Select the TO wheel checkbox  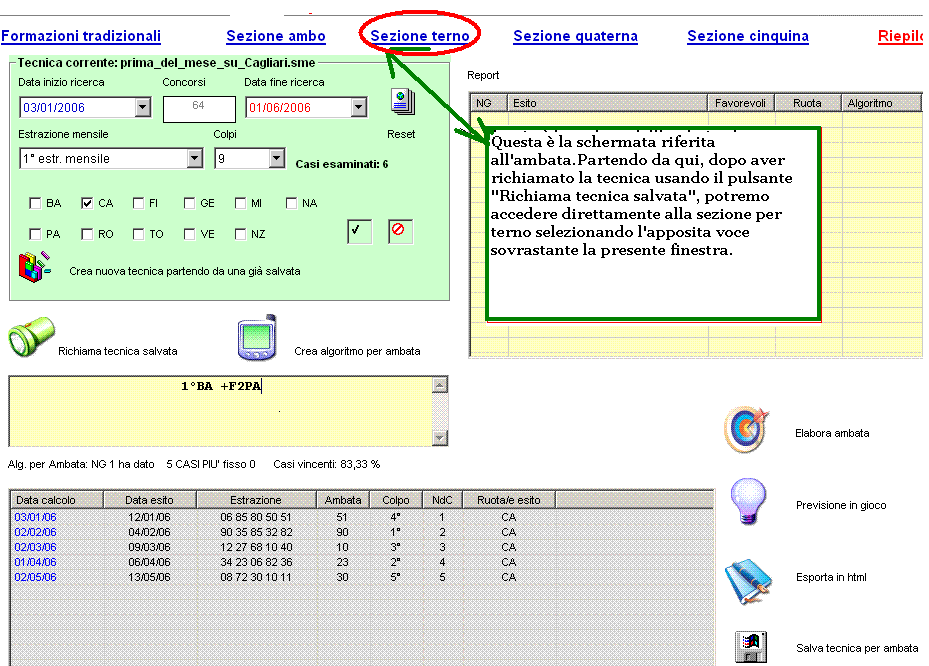[138, 234]
